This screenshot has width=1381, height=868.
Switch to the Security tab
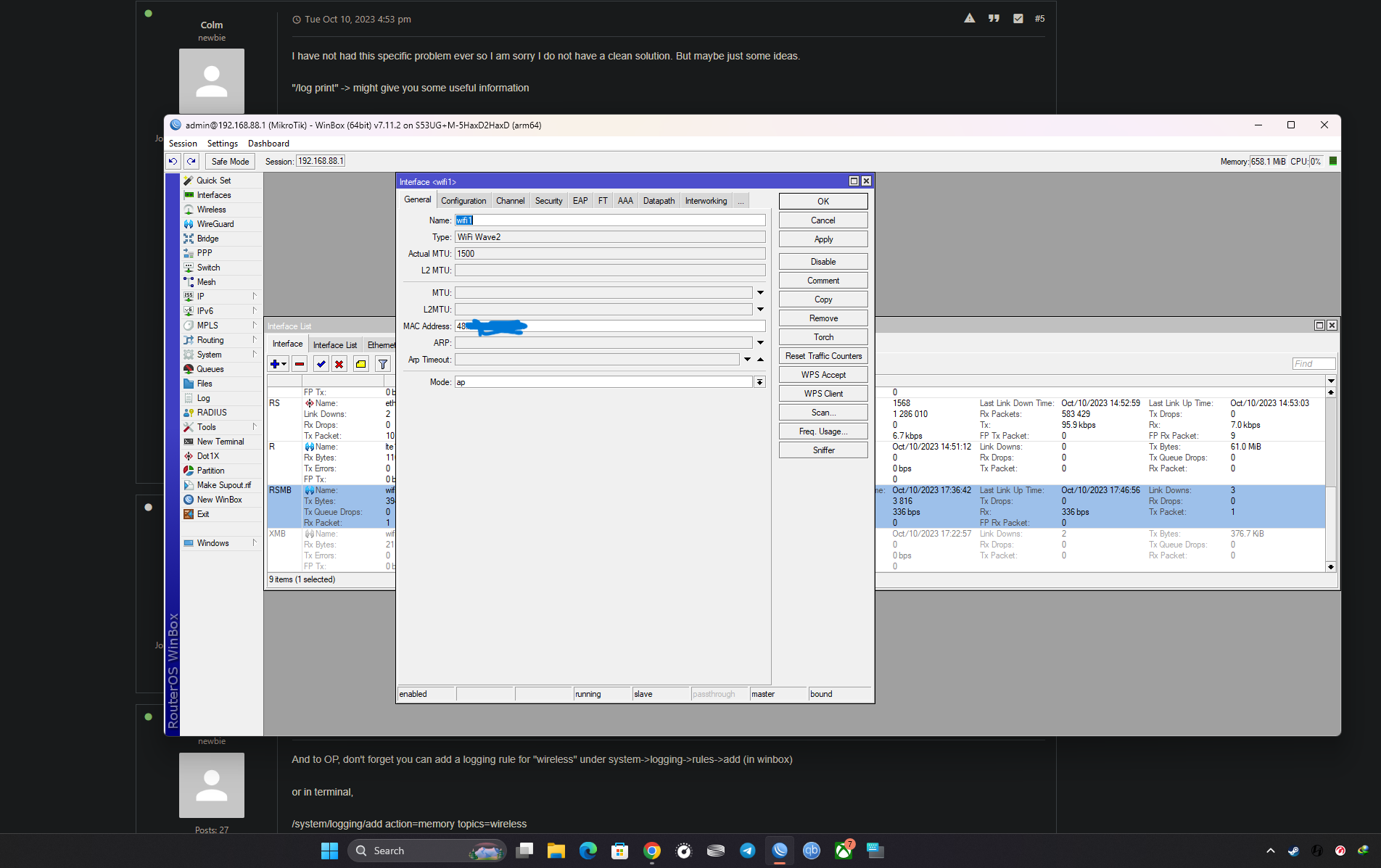548,201
